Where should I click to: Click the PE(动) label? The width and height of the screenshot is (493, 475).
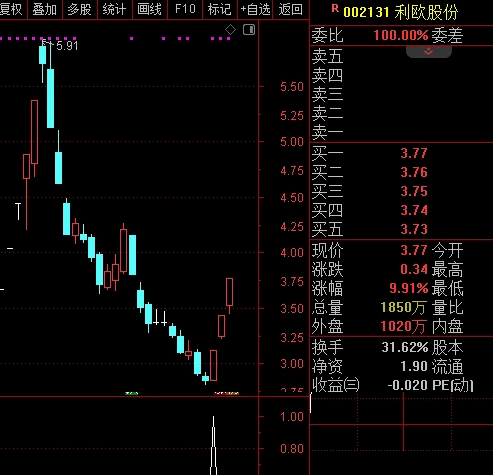pyautogui.click(x=453, y=386)
